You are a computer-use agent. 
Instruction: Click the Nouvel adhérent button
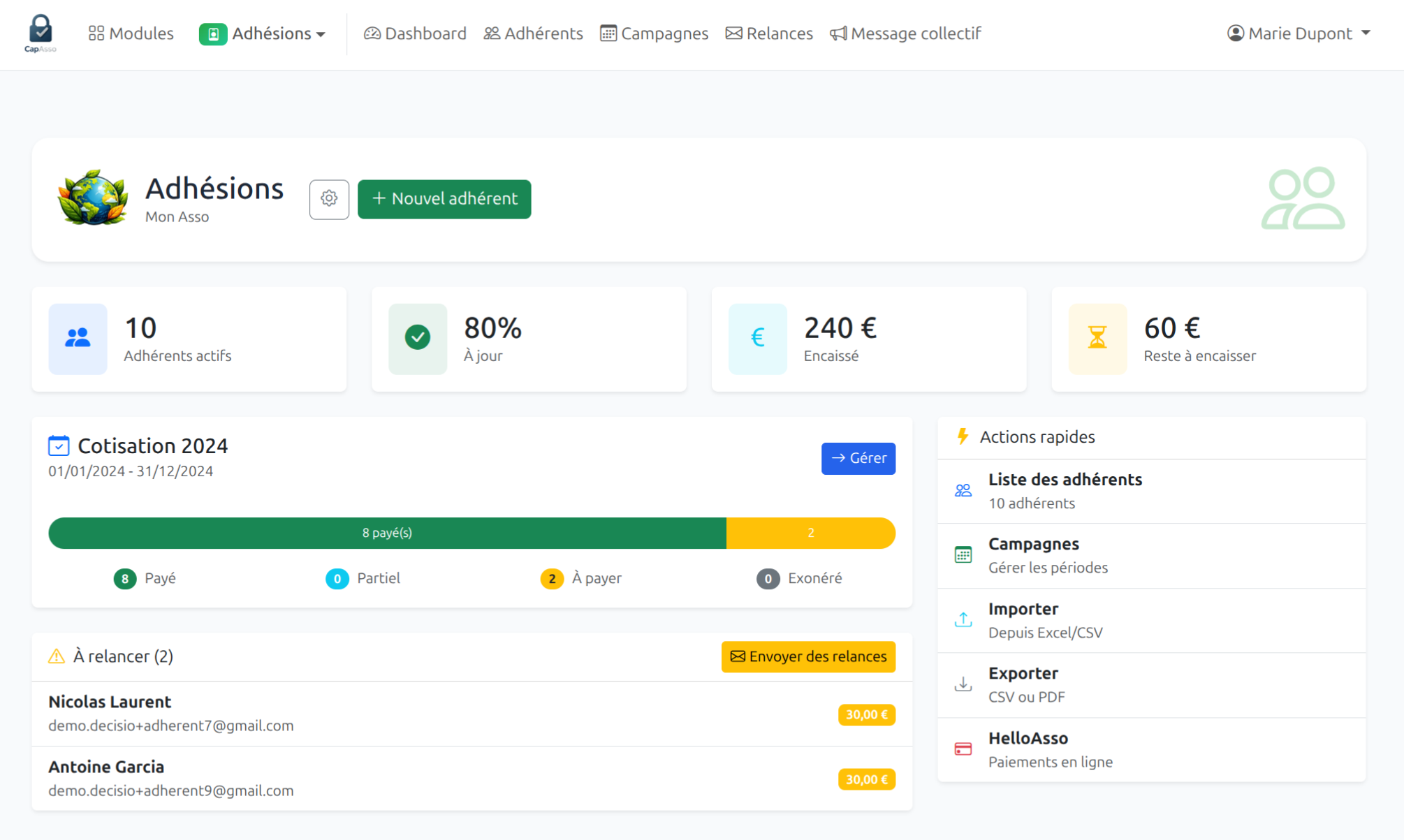tap(444, 199)
